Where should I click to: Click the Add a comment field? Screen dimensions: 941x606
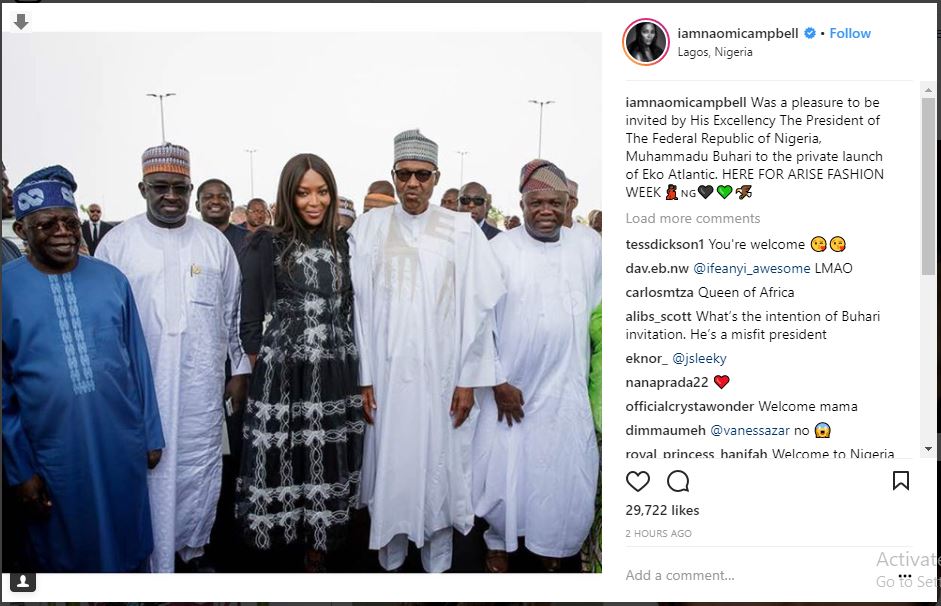coord(744,575)
